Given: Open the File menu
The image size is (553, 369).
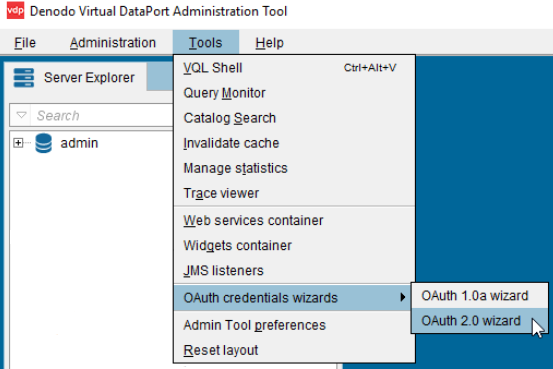Looking at the screenshot, I should coord(25,43).
